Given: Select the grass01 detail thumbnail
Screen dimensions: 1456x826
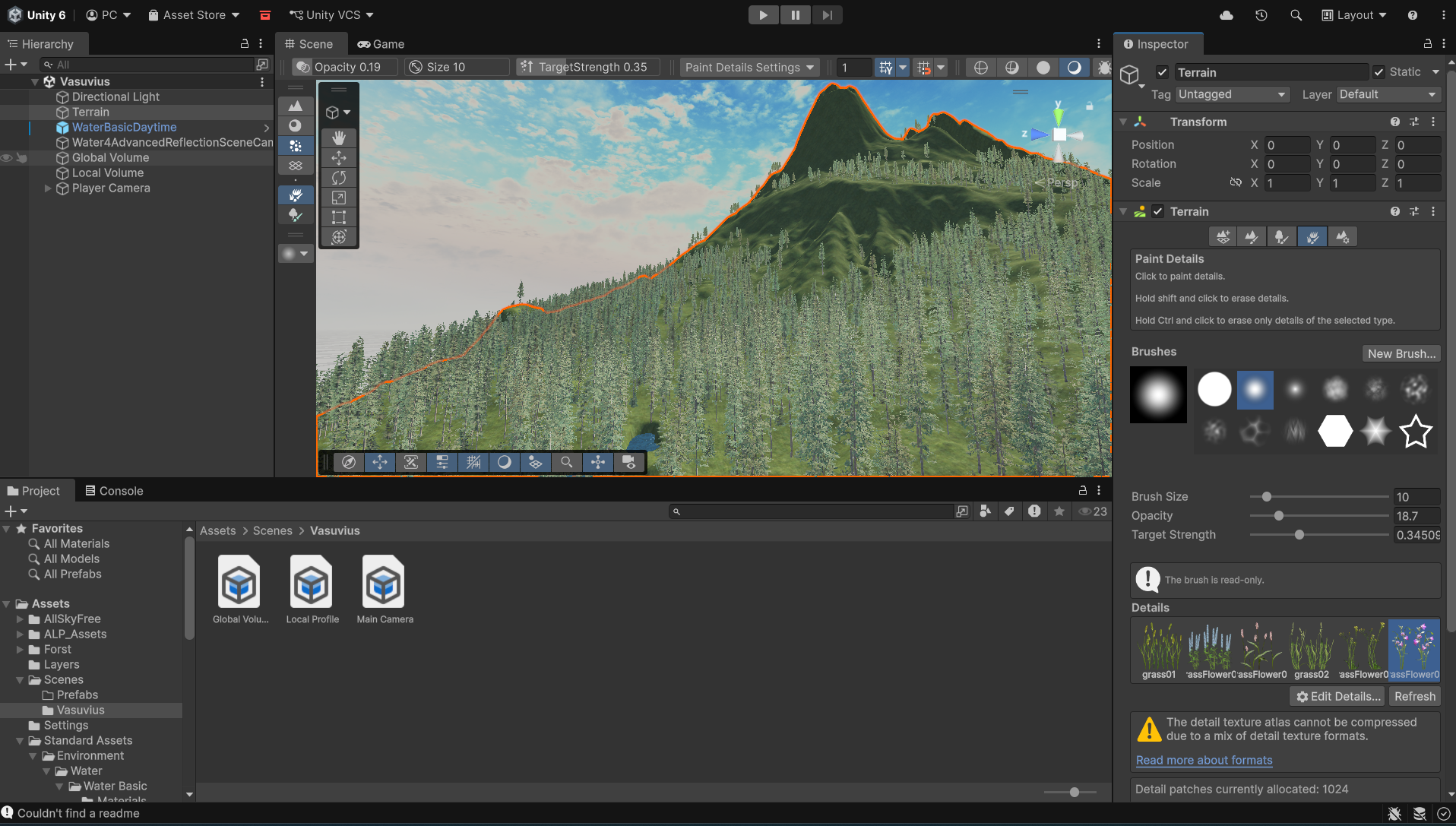Looking at the screenshot, I should pos(1159,649).
